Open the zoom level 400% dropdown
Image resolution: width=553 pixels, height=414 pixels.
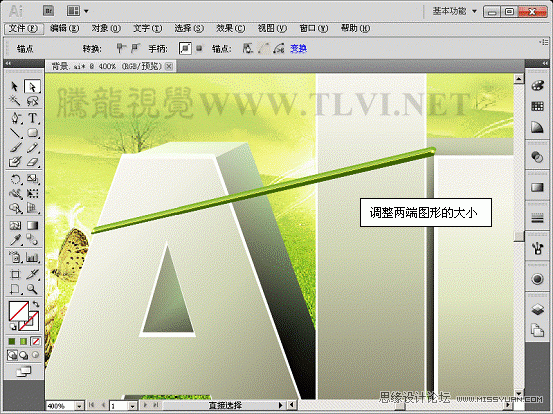[x=80, y=406]
